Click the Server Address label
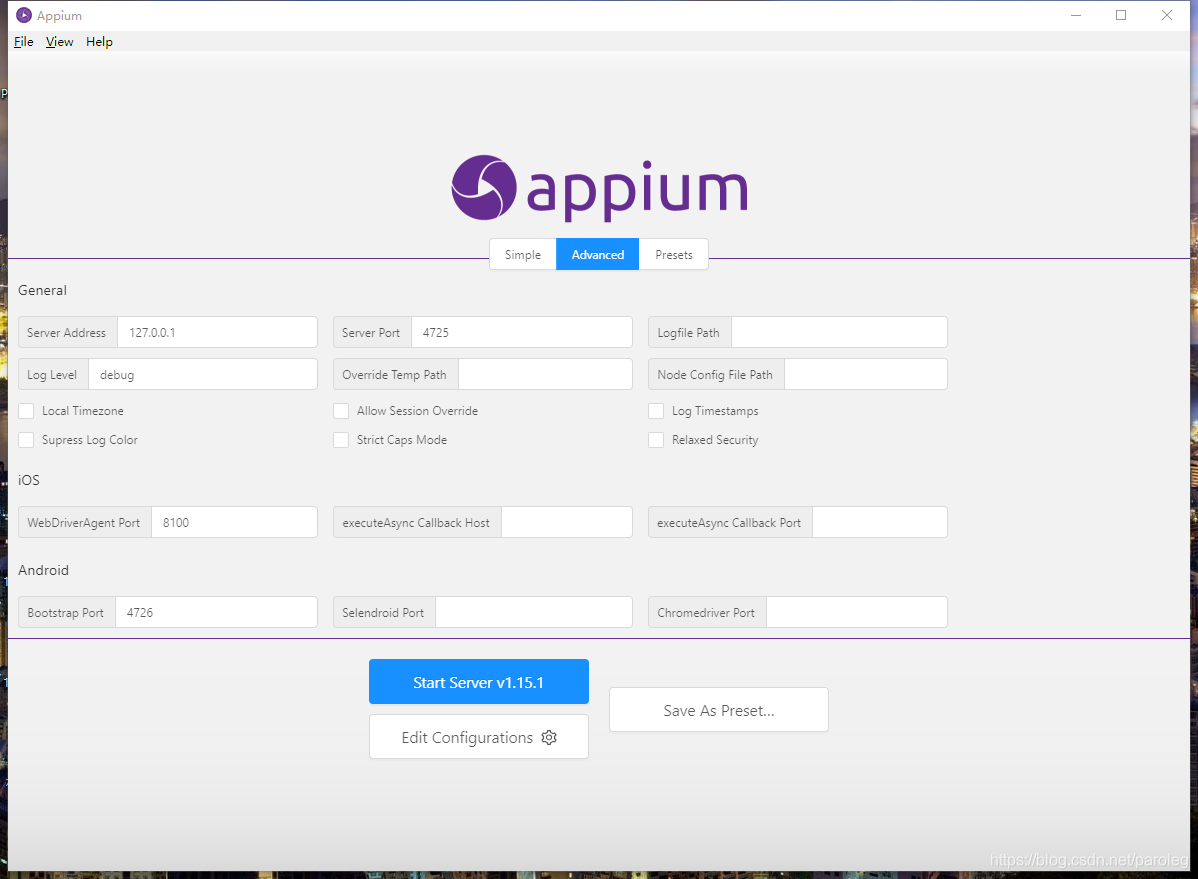This screenshot has height=879, width=1198. tap(66, 332)
